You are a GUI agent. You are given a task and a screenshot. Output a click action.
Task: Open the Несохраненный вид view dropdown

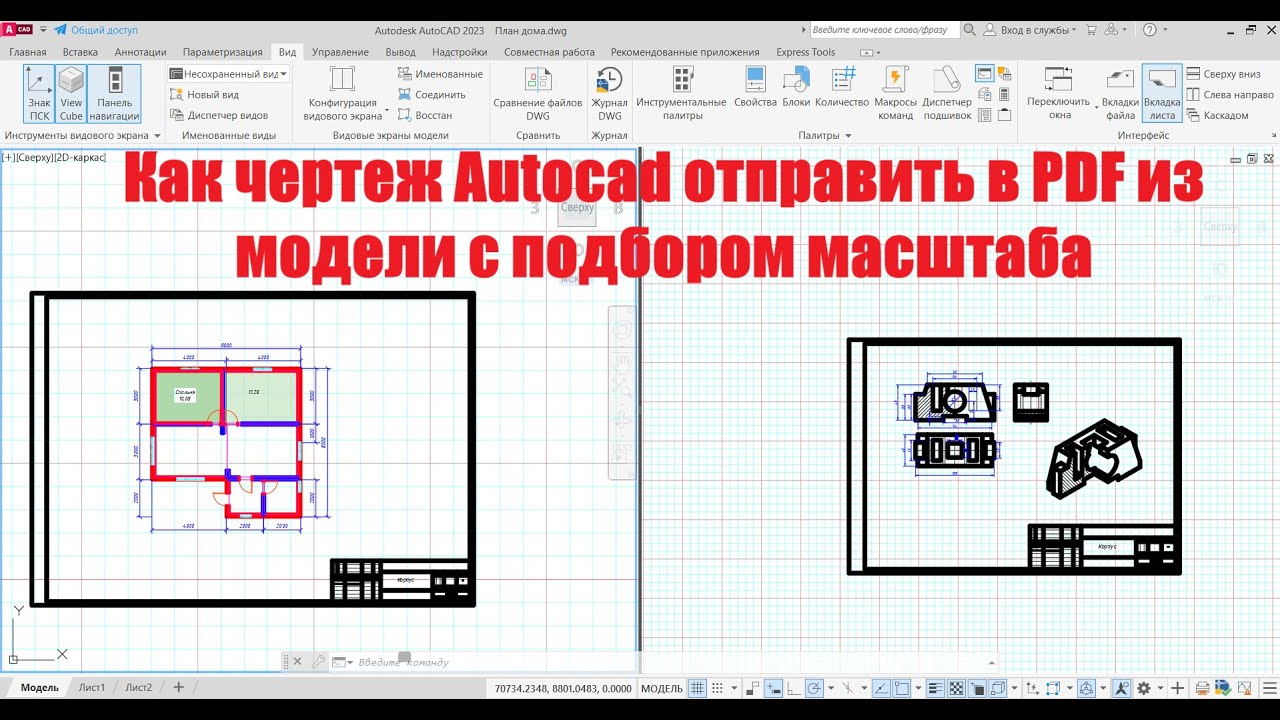[229, 74]
